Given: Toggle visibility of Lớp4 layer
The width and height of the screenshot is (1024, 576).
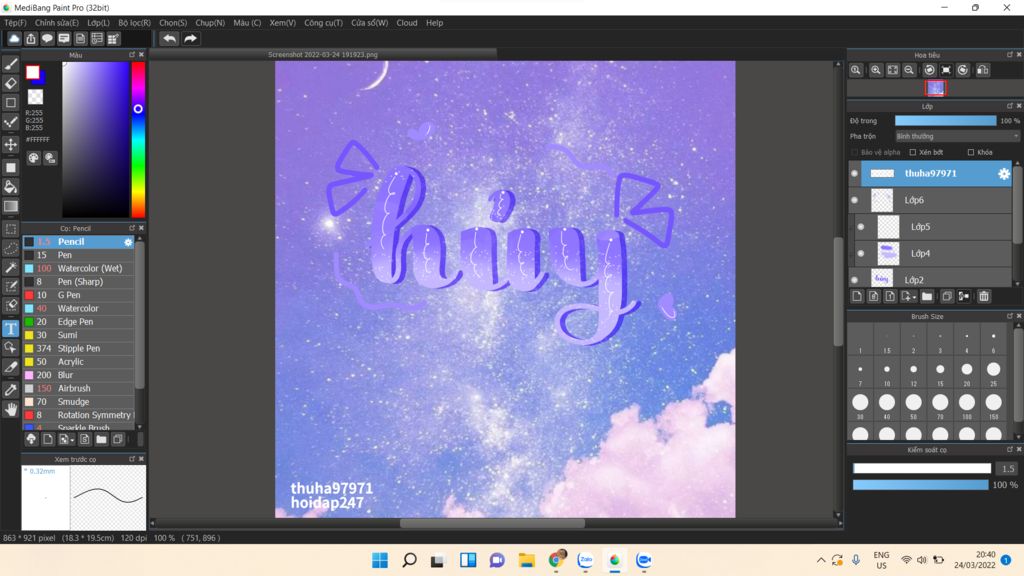Looking at the screenshot, I should pyautogui.click(x=861, y=253).
